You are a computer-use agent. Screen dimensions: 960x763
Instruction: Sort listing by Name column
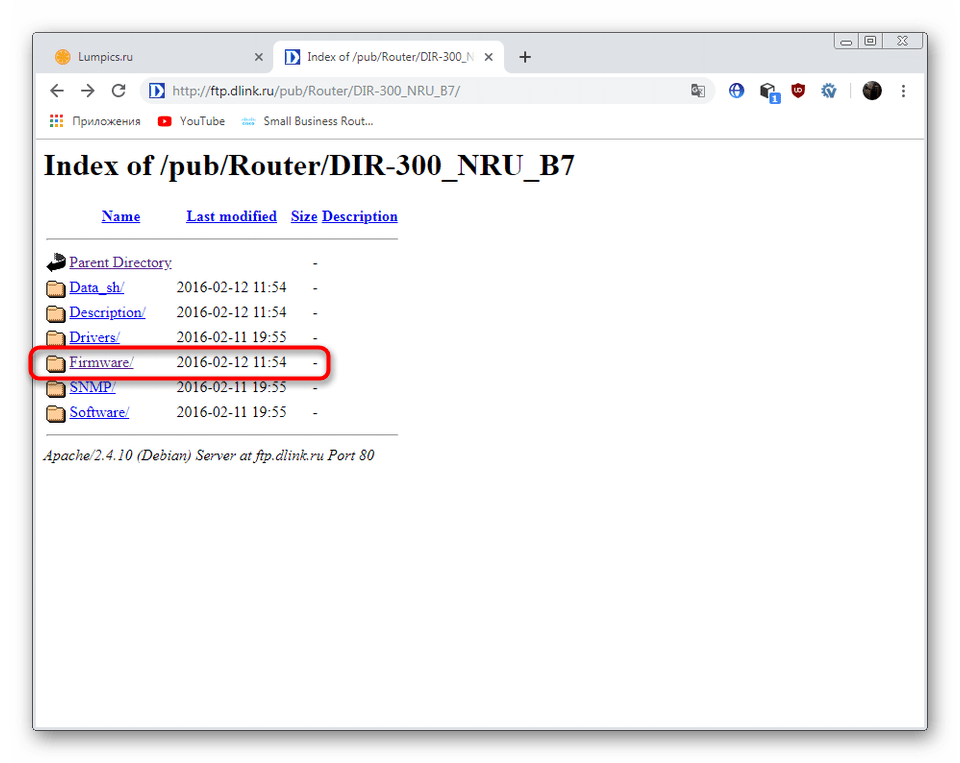tap(121, 216)
